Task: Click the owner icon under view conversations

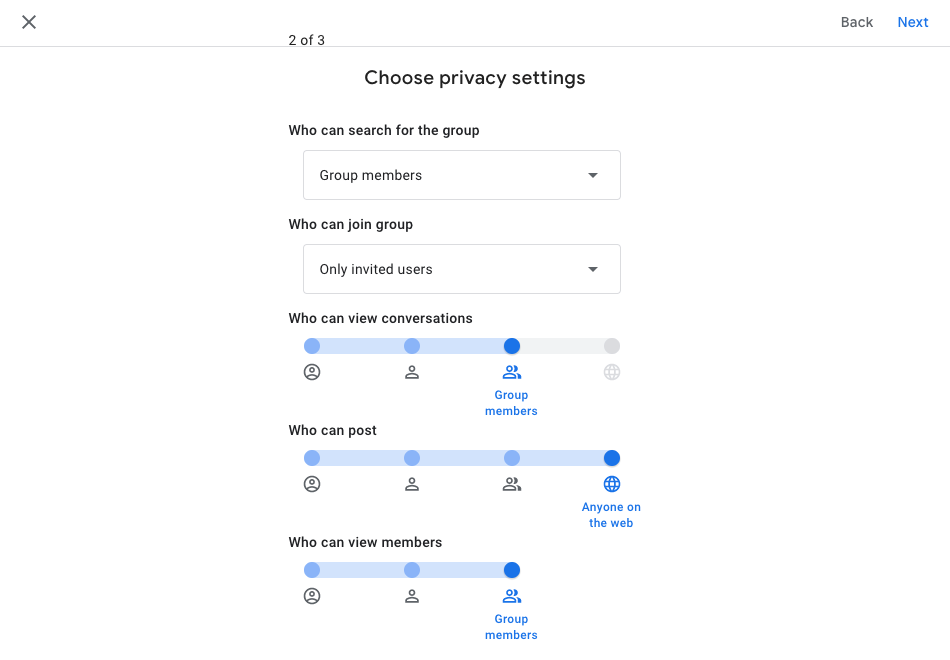Action: pos(312,372)
